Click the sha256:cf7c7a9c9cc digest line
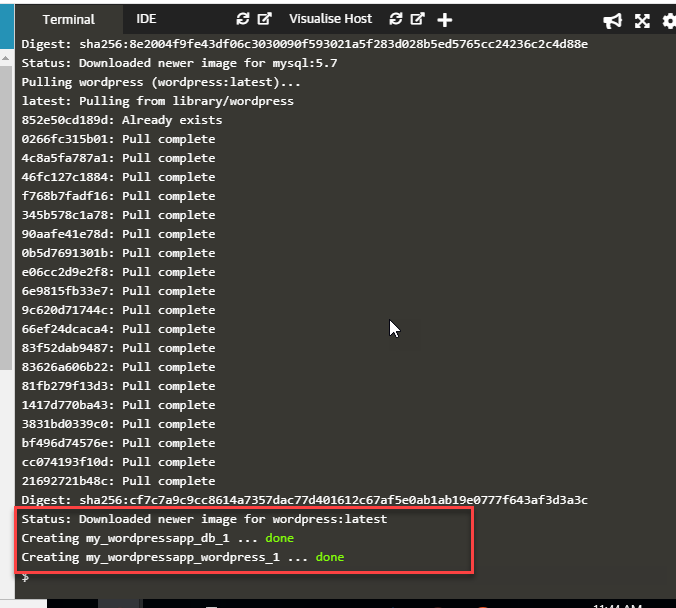This screenshot has height=608, width=676. pos(304,499)
